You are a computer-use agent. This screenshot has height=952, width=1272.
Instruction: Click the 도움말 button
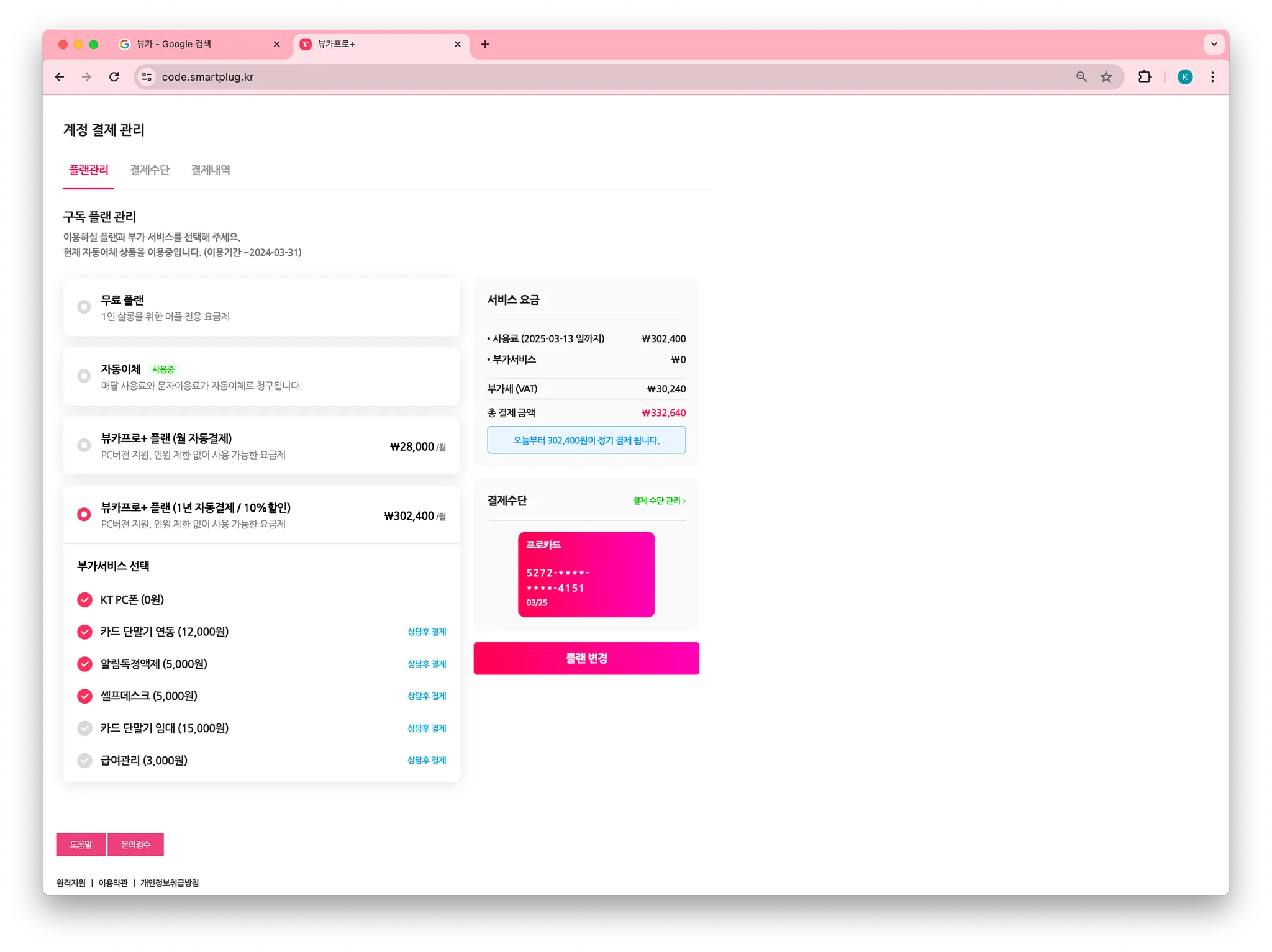[x=81, y=845]
